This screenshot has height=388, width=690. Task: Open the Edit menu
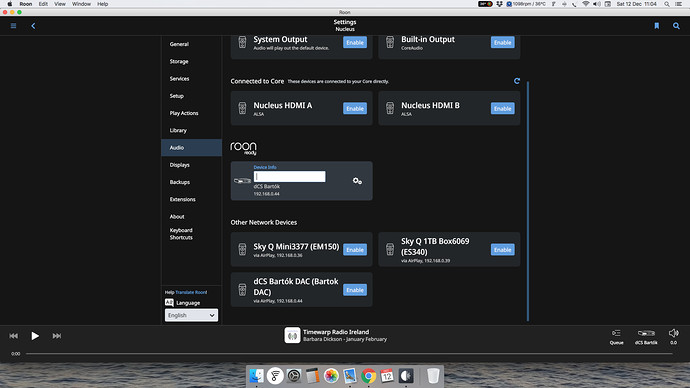(x=43, y=4)
